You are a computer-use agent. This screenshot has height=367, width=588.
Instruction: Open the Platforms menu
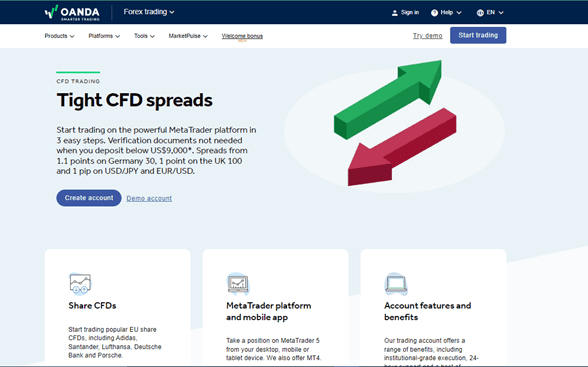104,36
